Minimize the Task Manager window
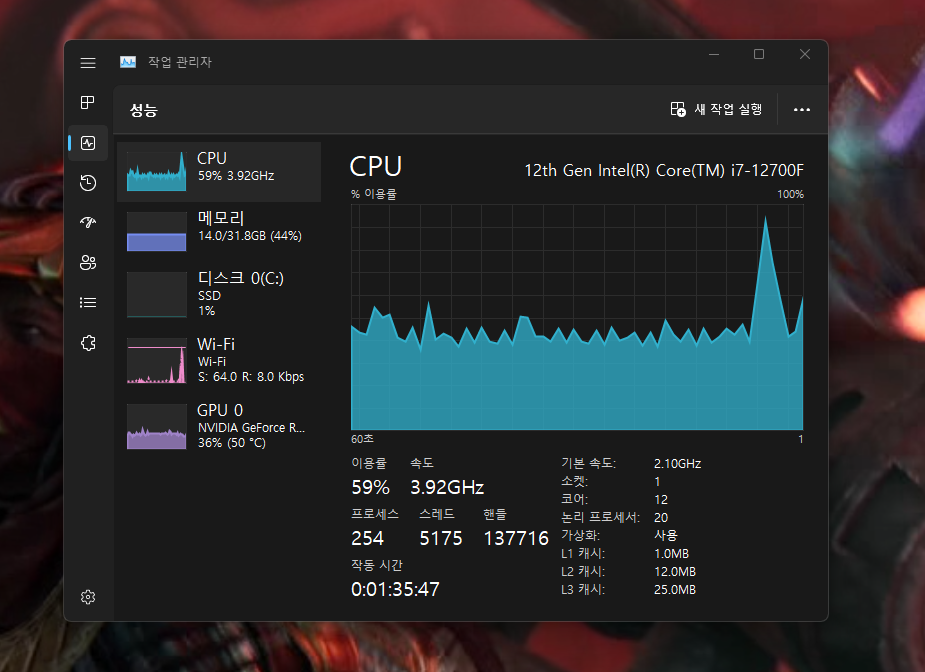The image size is (925, 672). pos(714,54)
